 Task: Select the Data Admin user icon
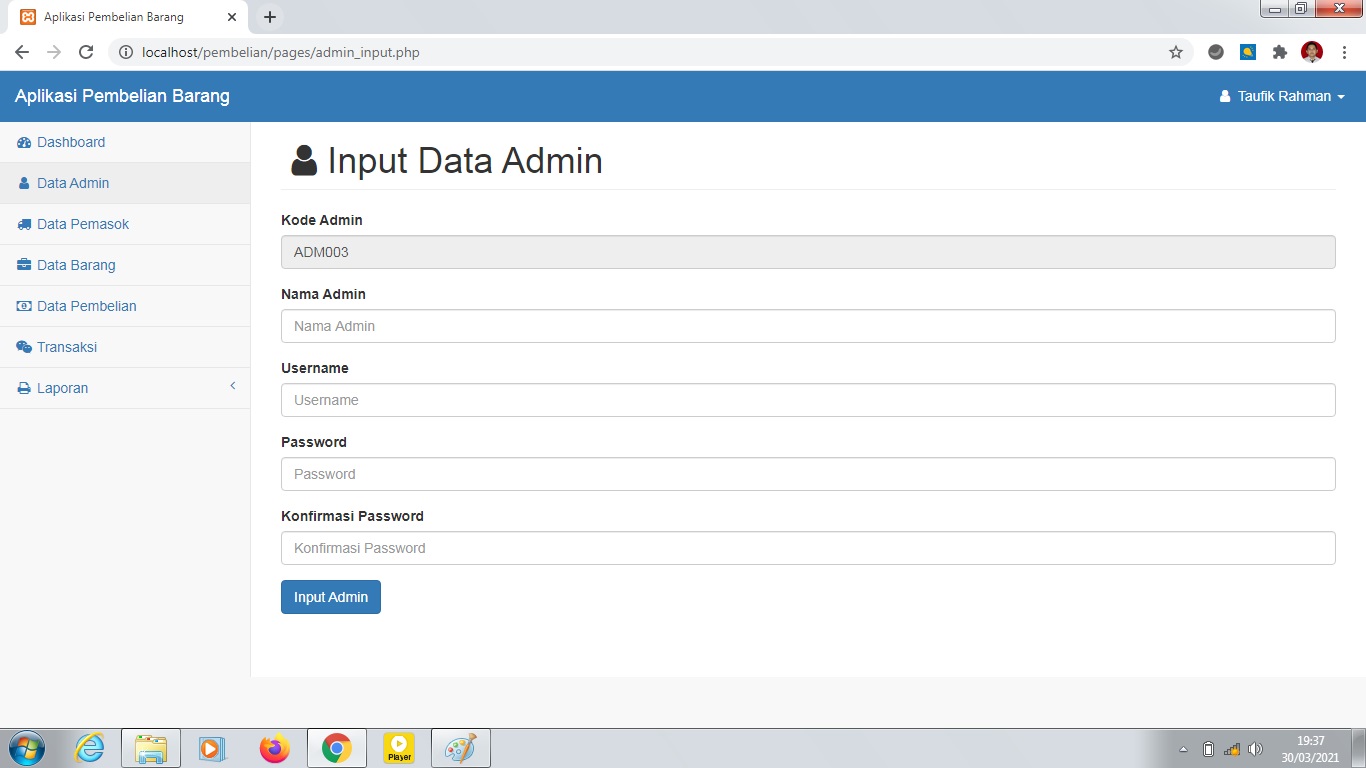(x=23, y=183)
